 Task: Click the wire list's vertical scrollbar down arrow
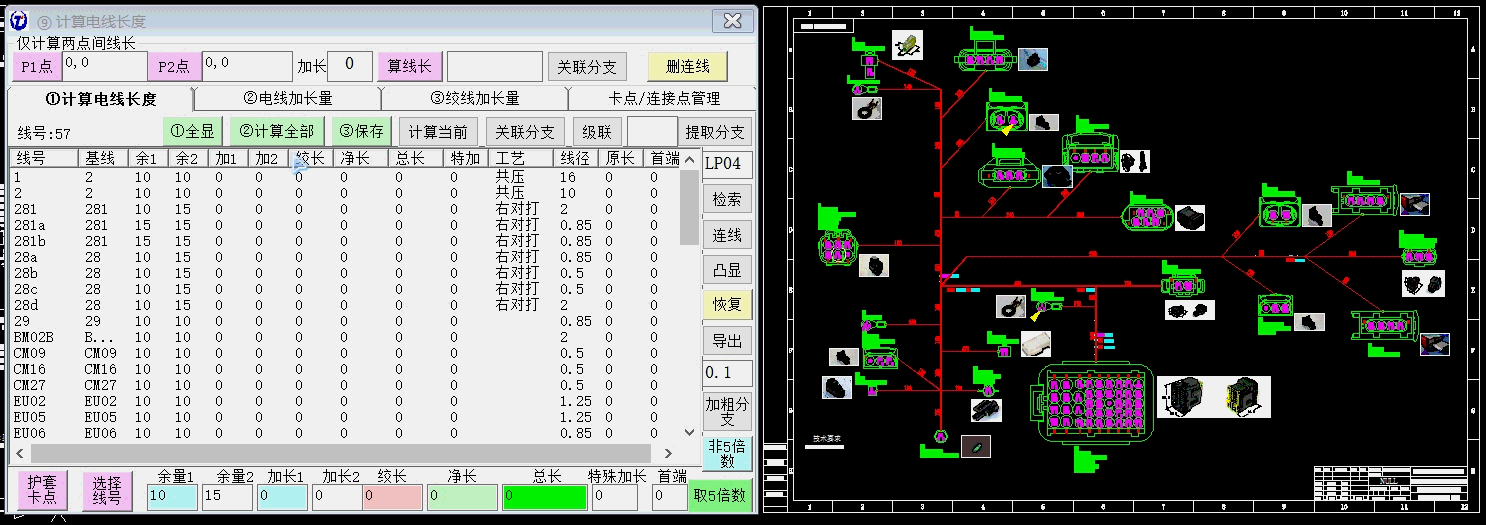click(689, 432)
